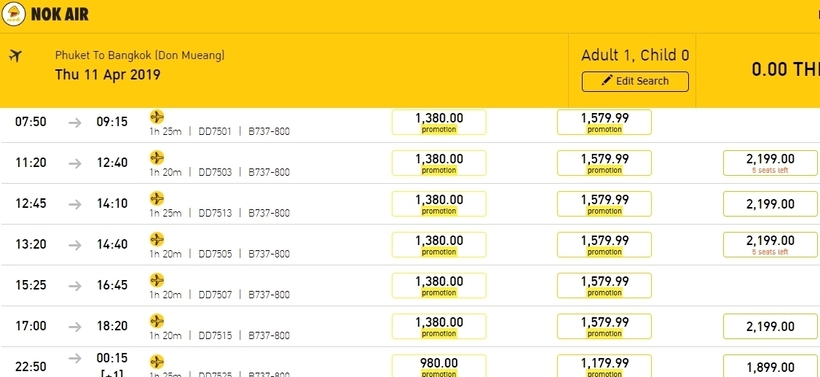Pick 1,899.00 fare for 22:50 flight
Viewport: 820px width, 377px height.
[x=770, y=366]
